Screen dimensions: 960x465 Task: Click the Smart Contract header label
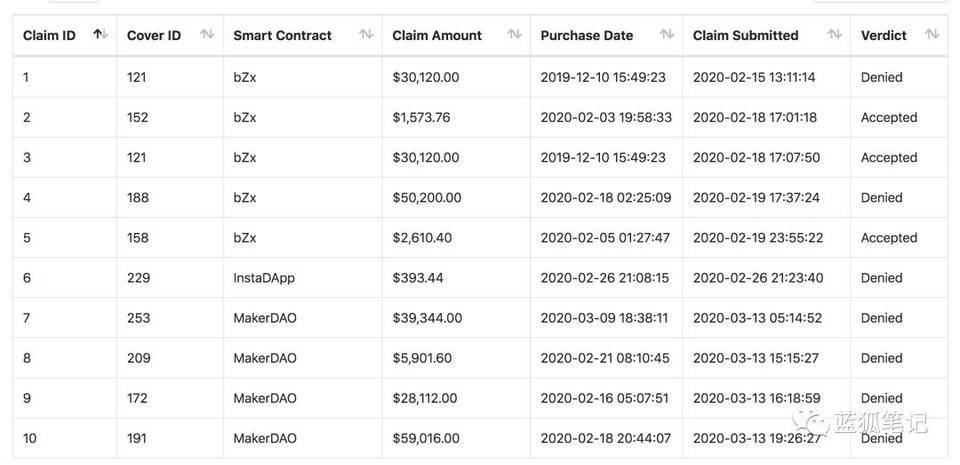click(282, 35)
